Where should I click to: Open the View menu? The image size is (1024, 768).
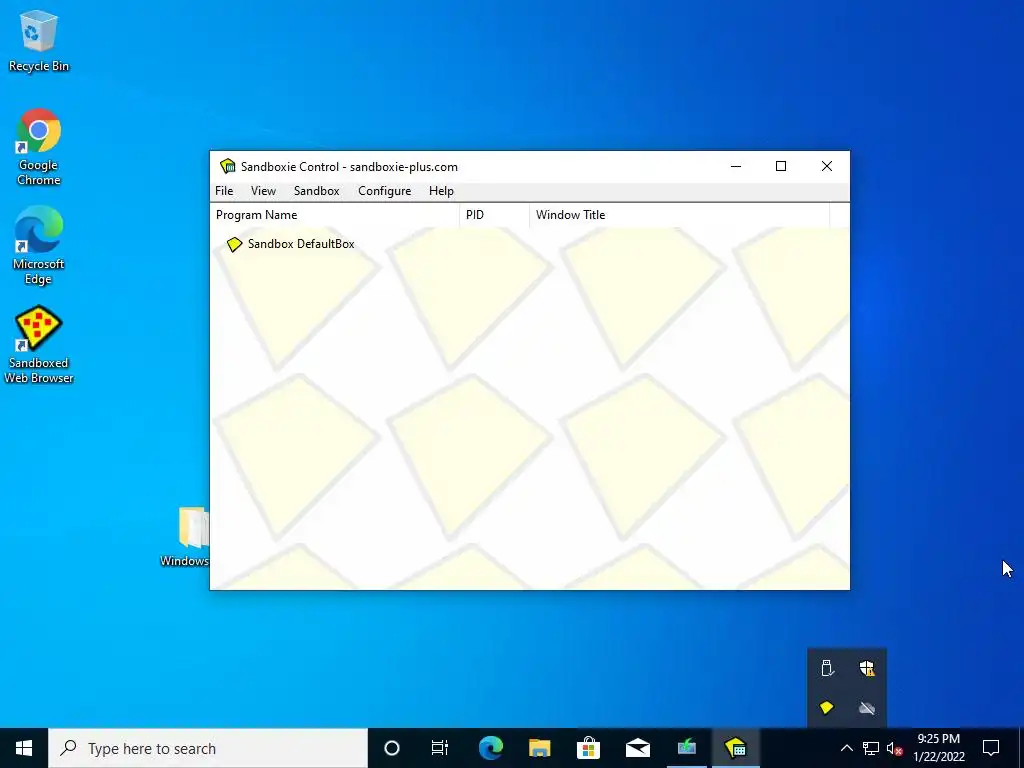tap(263, 191)
